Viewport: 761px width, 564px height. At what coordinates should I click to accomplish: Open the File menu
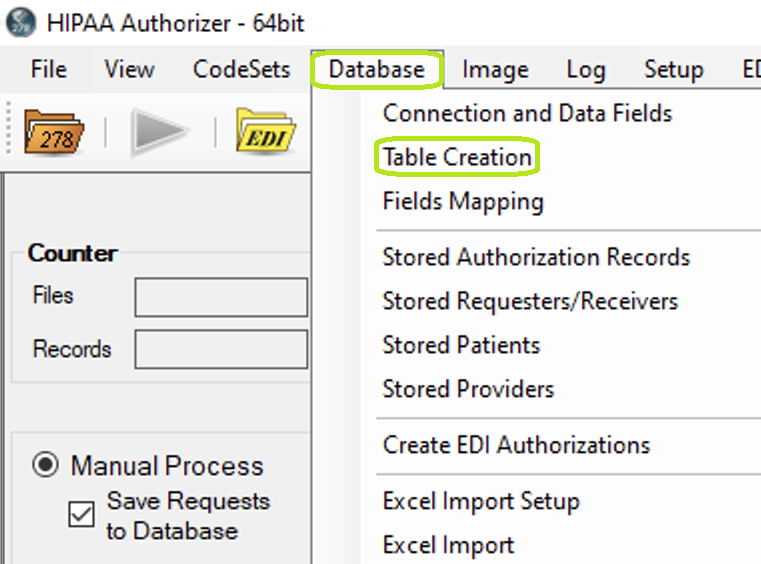pyautogui.click(x=49, y=69)
